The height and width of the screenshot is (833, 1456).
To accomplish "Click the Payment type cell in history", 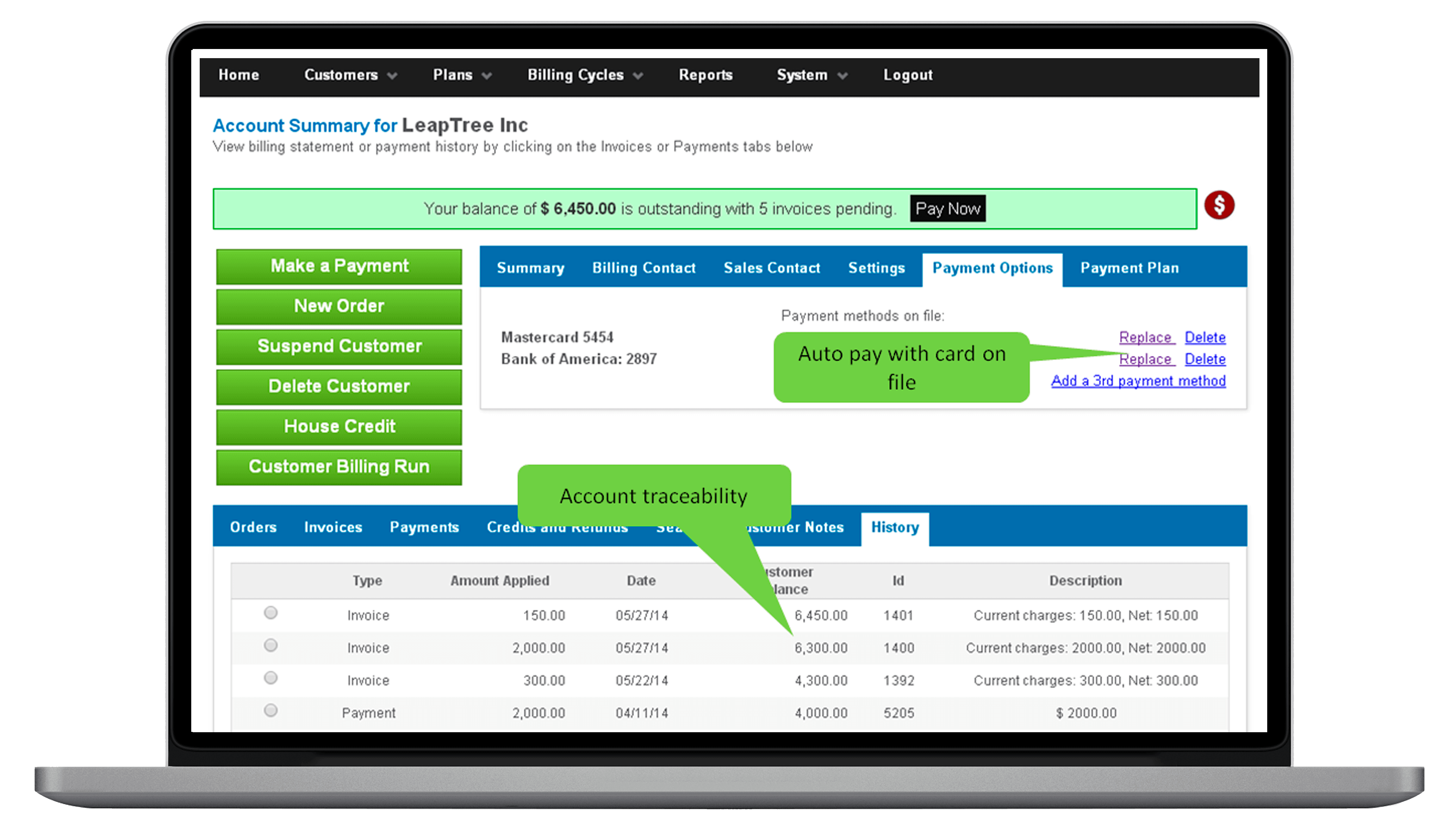I will click(368, 714).
